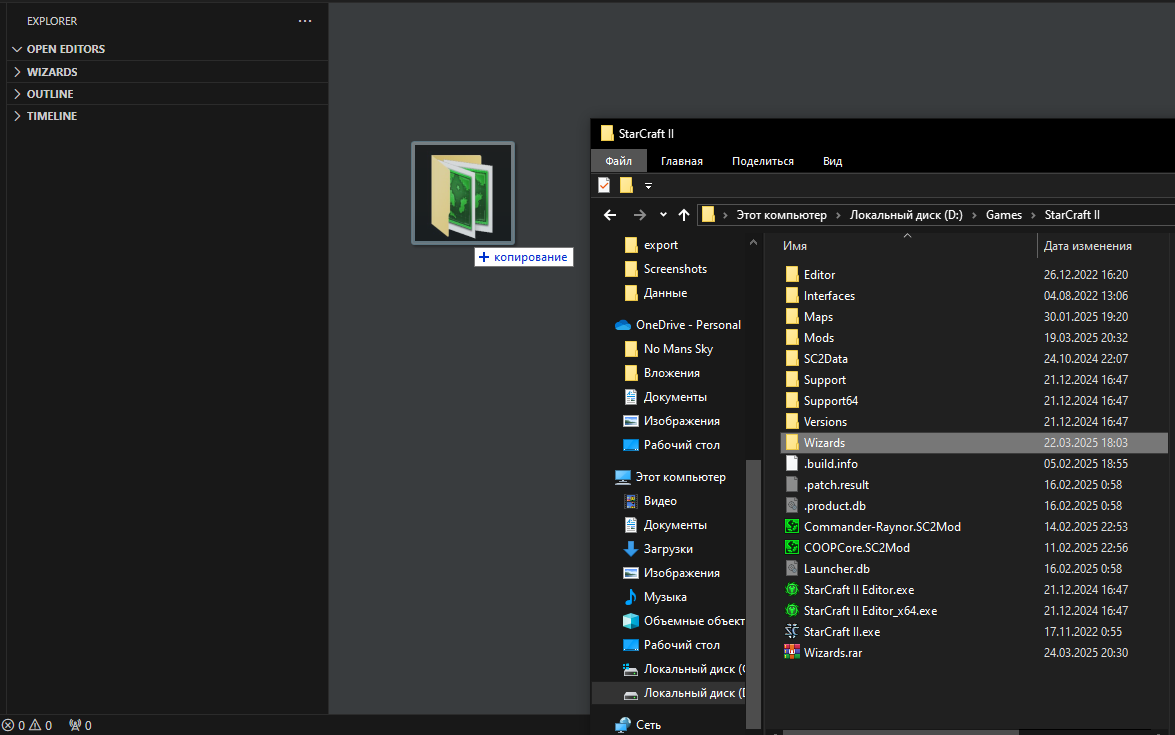
Task: Select Commander-Raynor.SC2Mod file
Action: click(881, 527)
